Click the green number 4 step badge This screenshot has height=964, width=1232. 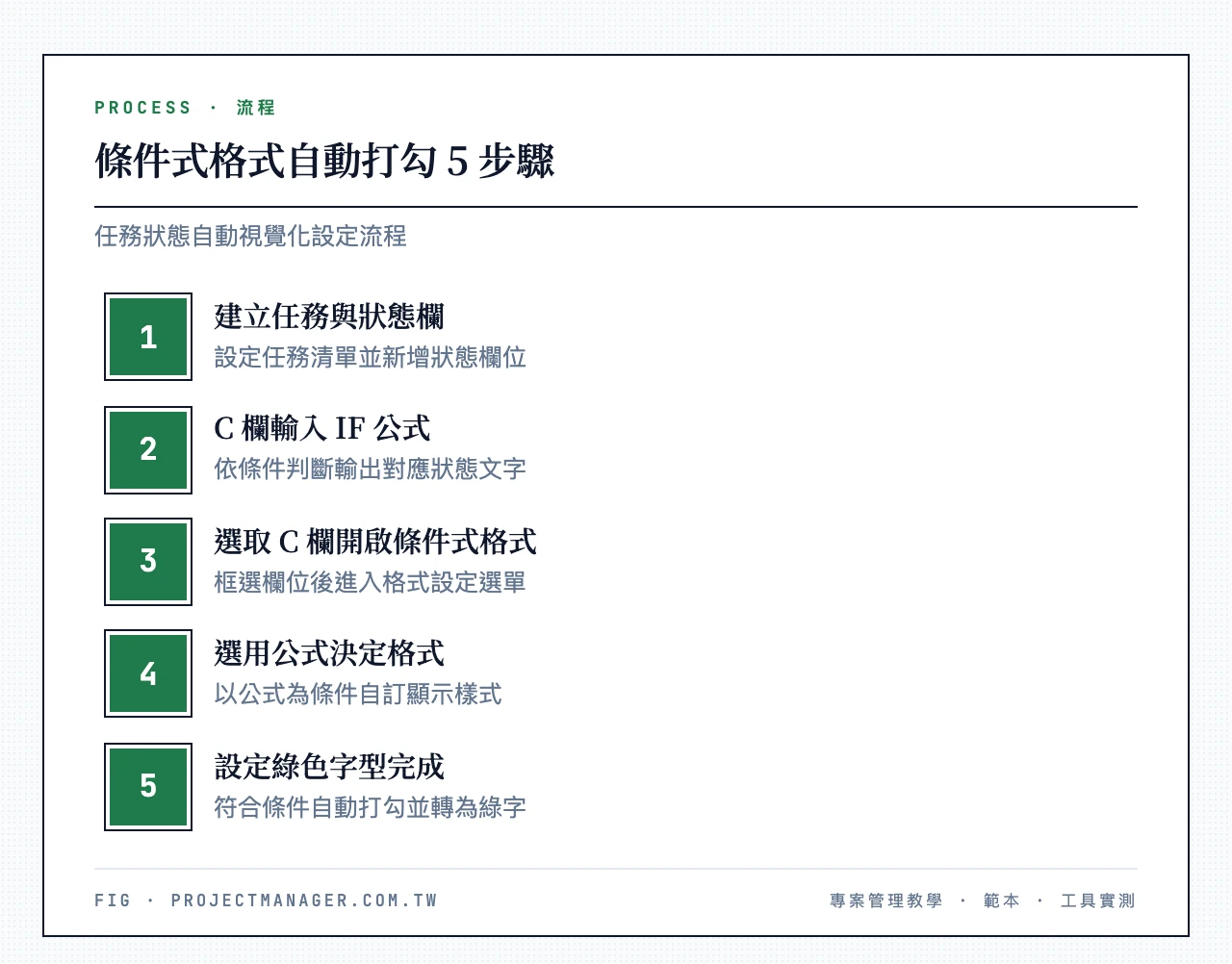(x=148, y=673)
